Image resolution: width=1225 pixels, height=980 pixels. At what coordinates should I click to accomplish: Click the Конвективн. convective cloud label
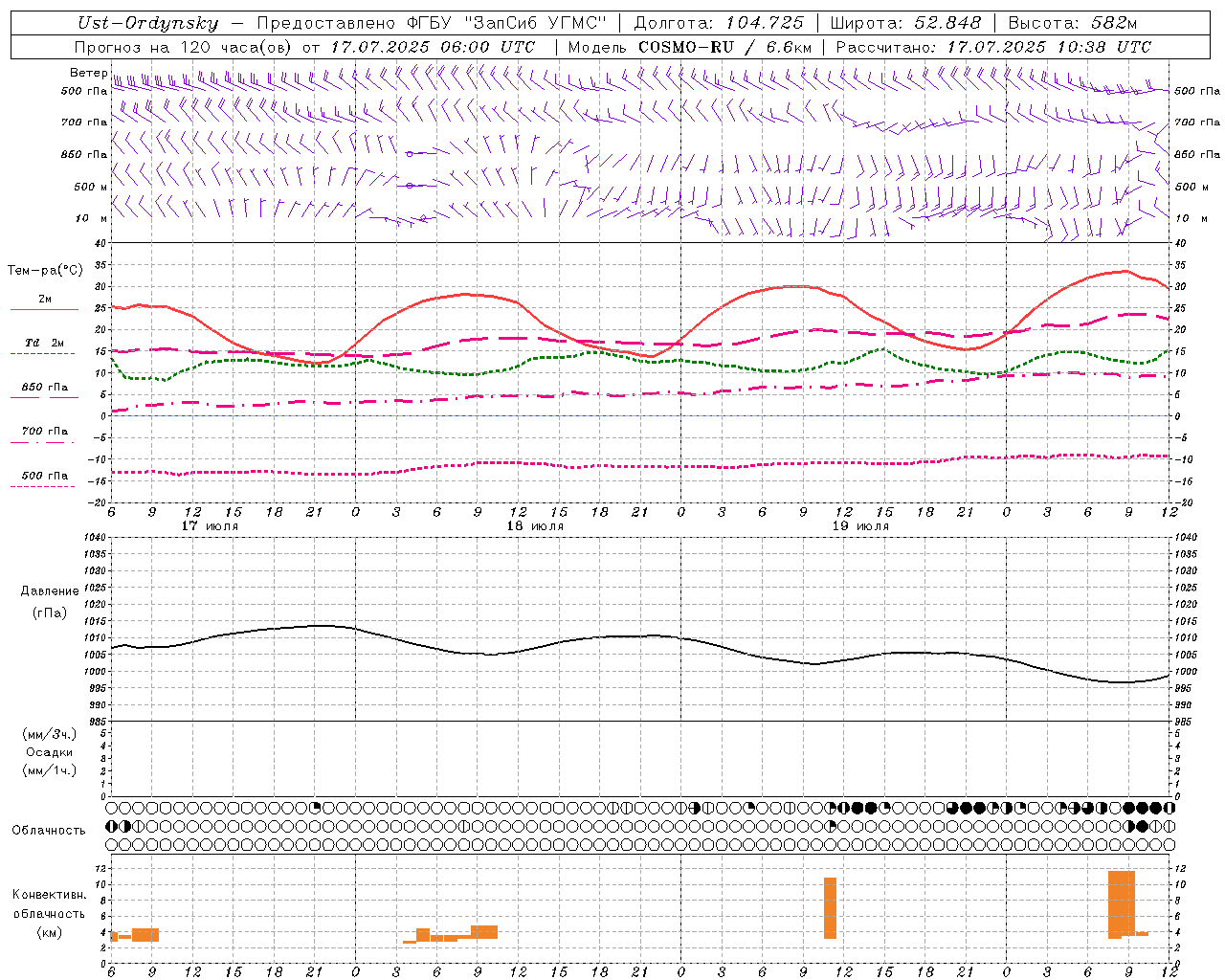tap(50, 895)
